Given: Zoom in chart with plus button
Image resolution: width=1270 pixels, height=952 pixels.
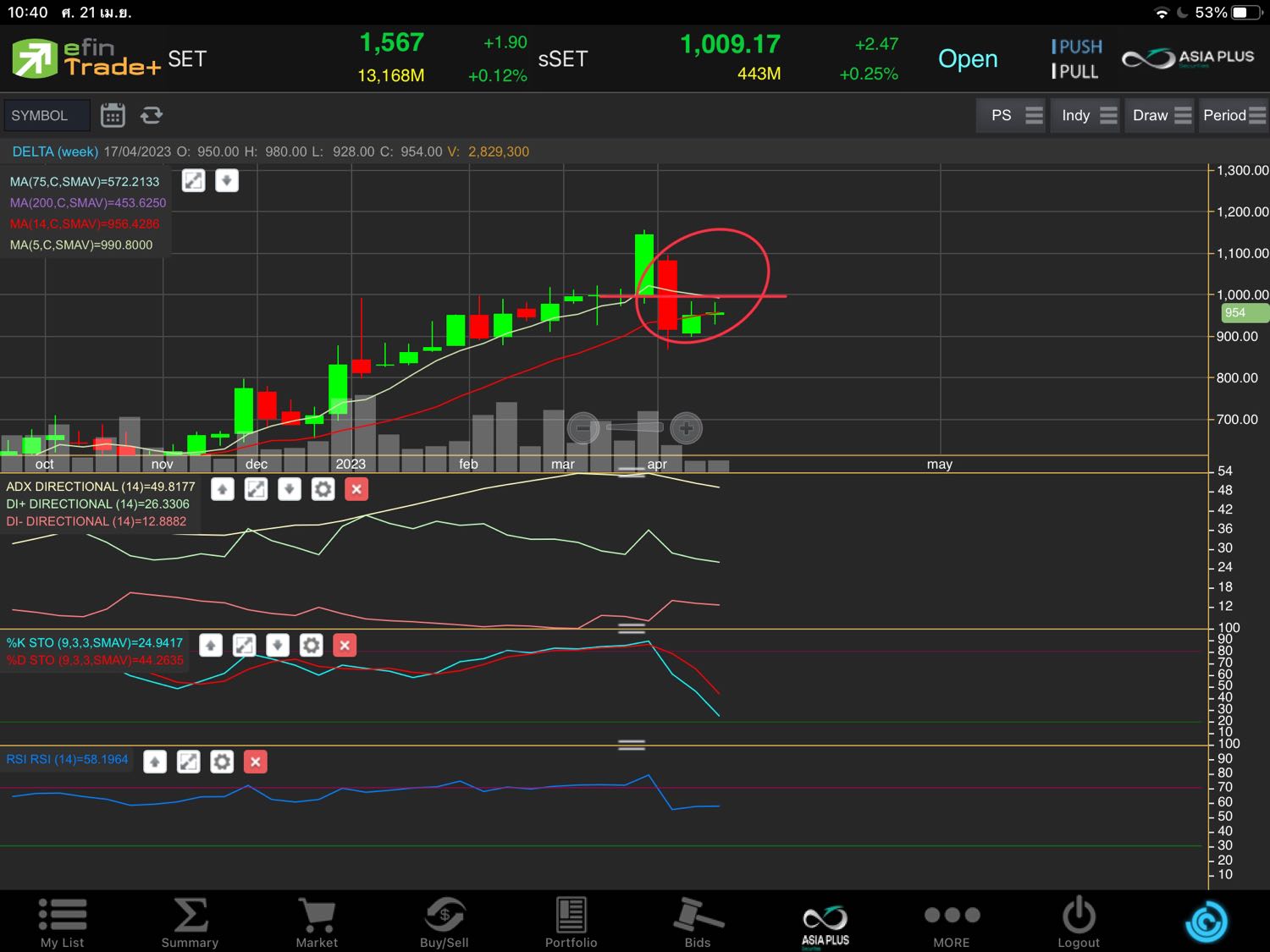Looking at the screenshot, I should (x=687, y=429).
